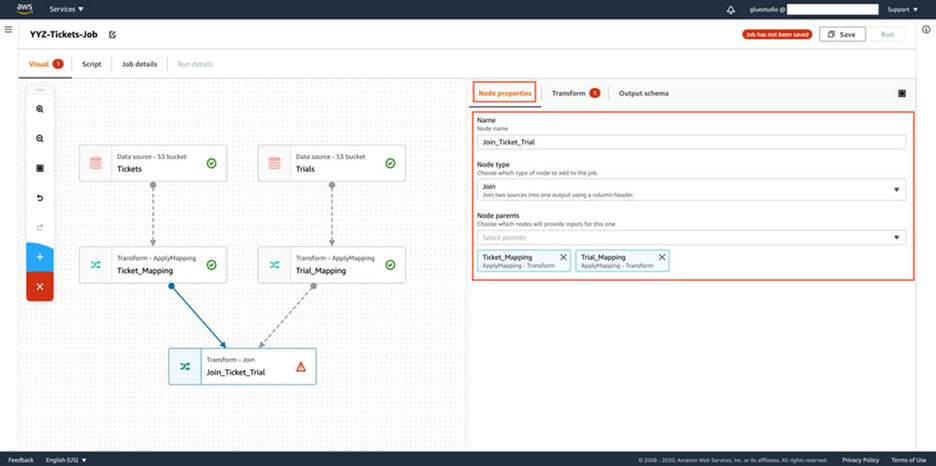
Task: Zoom in on the canvas
Action: (x=40, y=109)
